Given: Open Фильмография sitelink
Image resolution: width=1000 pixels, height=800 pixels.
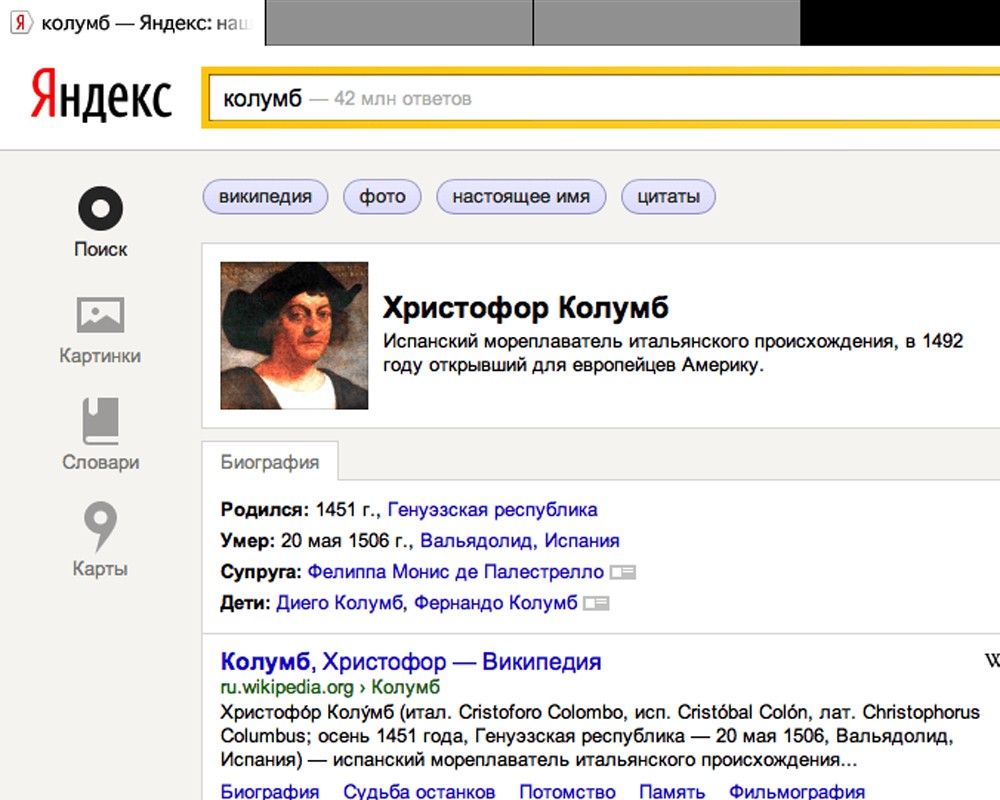Looking at the screenshot, I should 797,791.
